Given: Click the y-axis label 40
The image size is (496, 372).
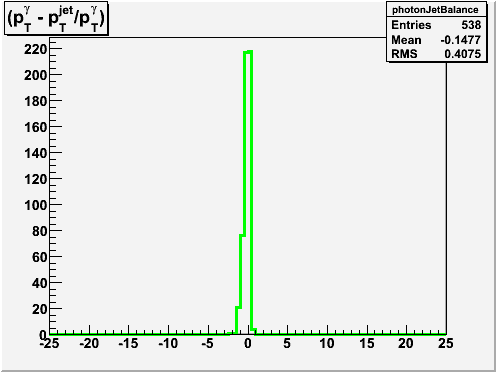Looking at the screenshot, I should tap(39, 283).
